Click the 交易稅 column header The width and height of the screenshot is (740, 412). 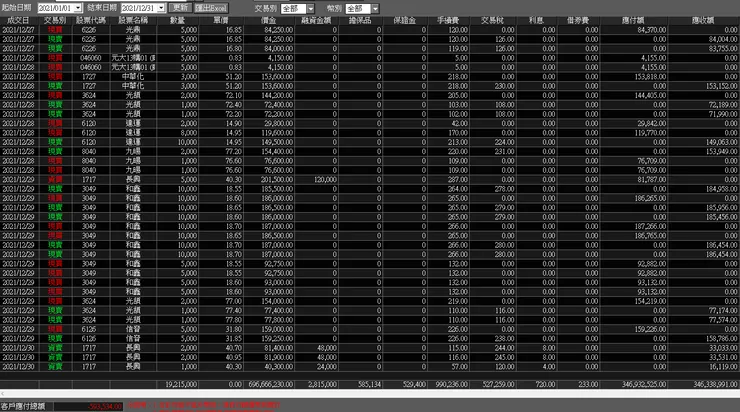[x=493, y=20]
